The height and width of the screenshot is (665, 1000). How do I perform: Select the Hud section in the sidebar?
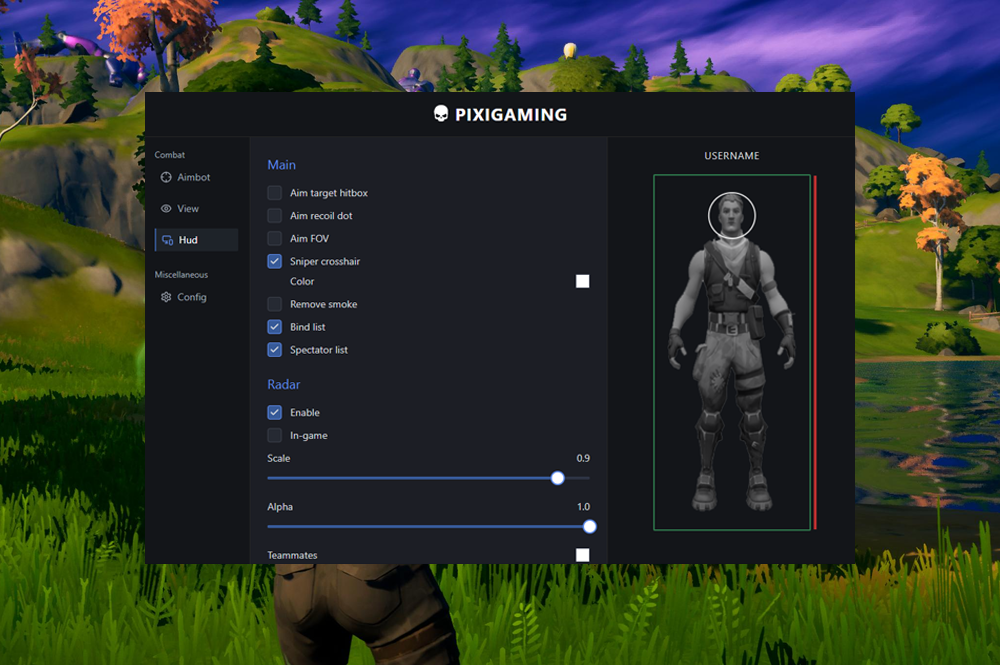point(196,240)
